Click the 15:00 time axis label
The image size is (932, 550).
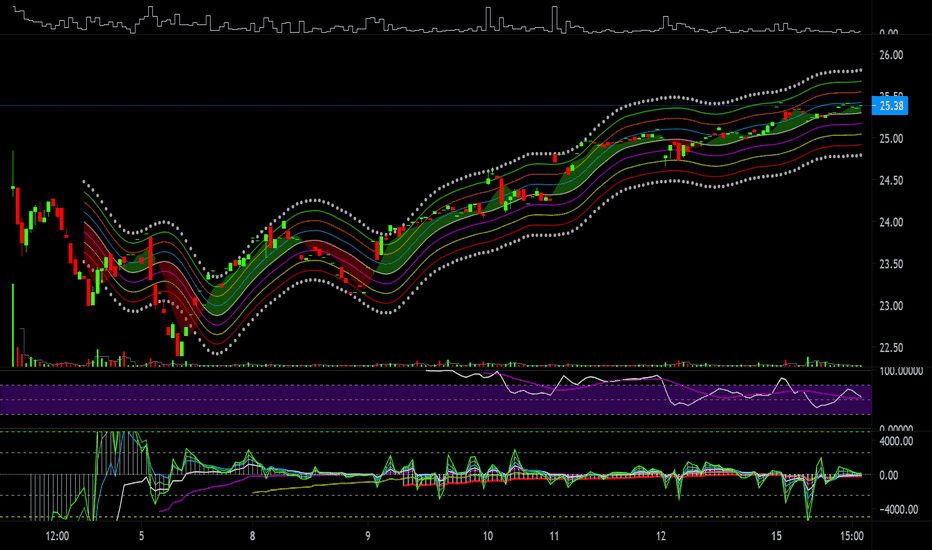click(852, 536)
